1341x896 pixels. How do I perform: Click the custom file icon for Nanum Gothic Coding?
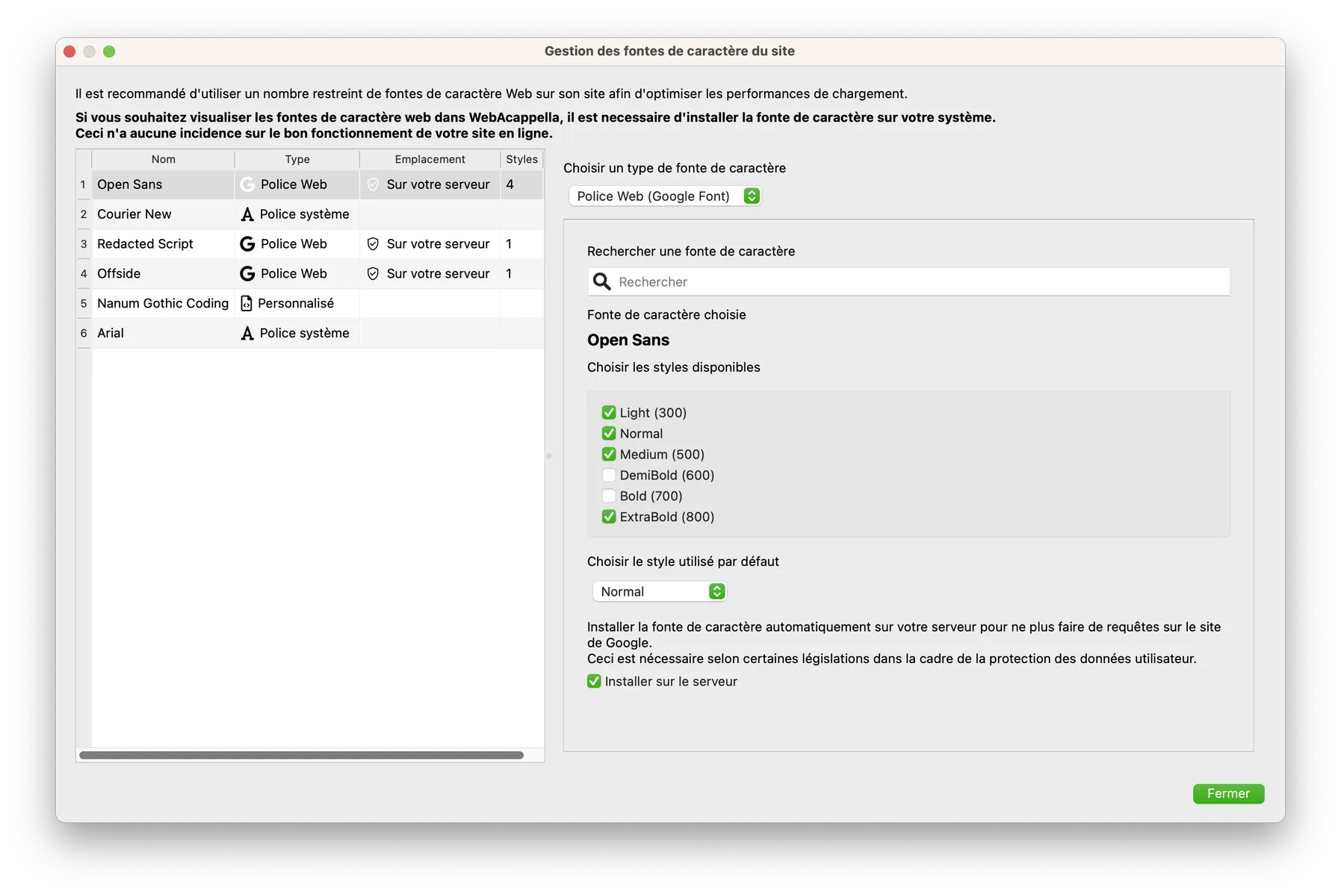[x=247, y=304]
